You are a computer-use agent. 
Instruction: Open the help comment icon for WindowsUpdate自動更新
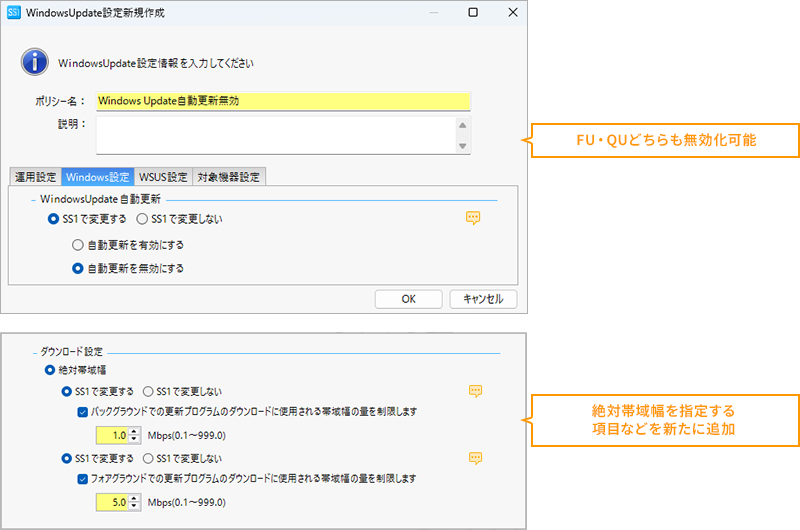coord(473,218)
